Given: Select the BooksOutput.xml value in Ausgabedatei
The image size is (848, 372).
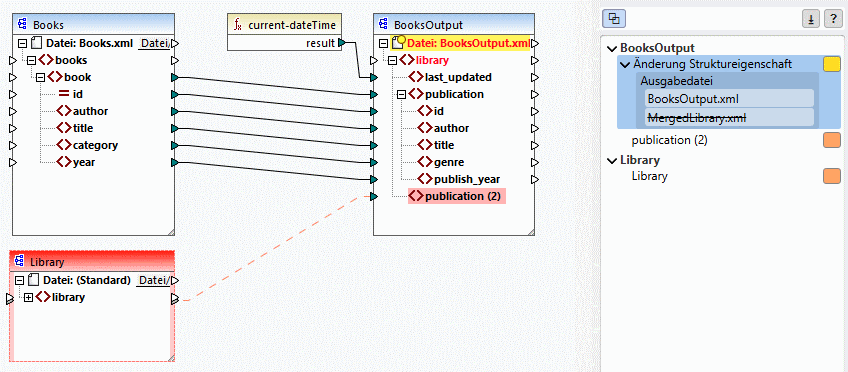Looking at the screenshot, I should [730, 98].
